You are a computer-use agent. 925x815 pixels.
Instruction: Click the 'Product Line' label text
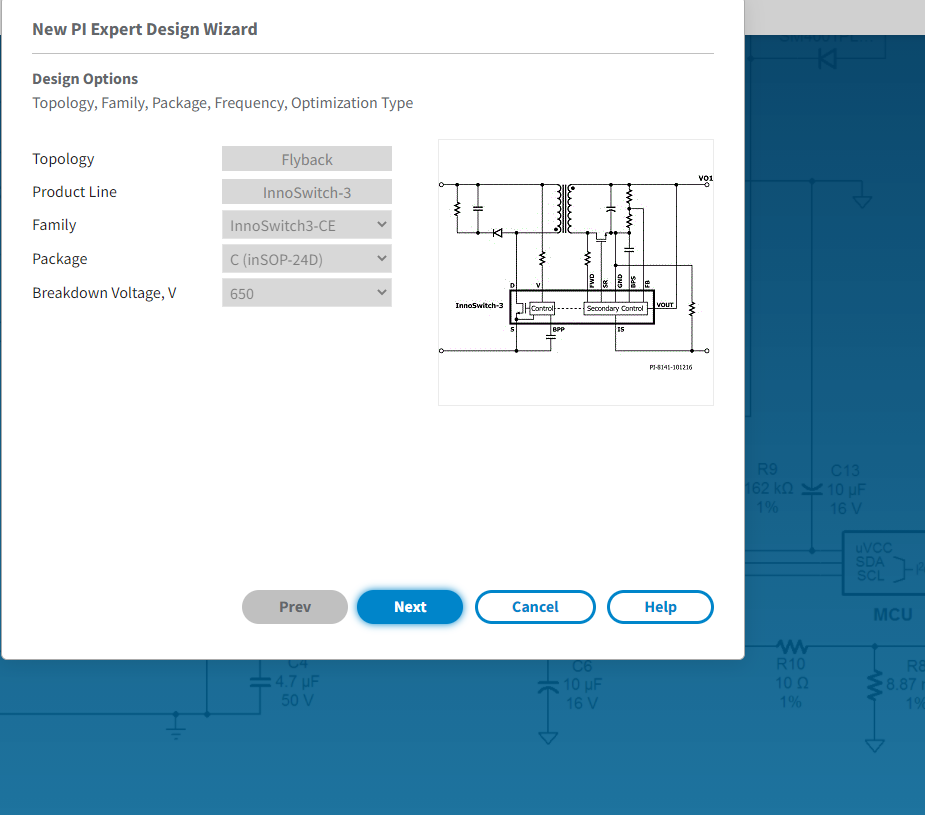point(74,192)
